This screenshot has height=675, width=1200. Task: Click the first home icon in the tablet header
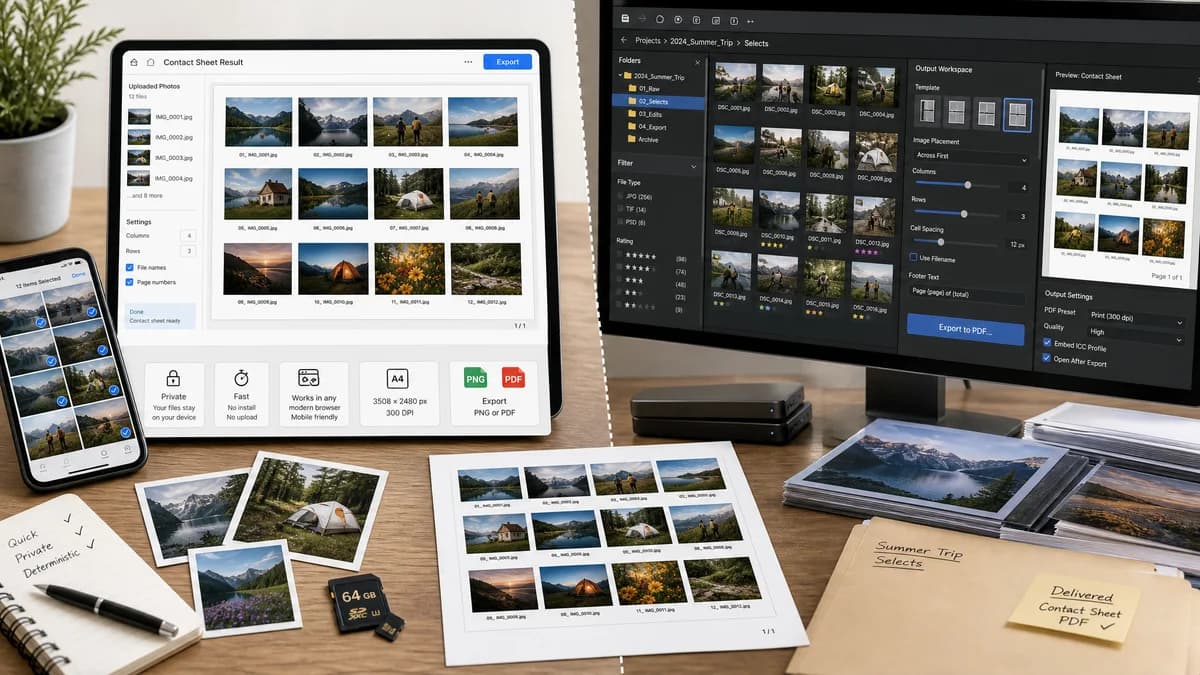(x=134, y=62)
